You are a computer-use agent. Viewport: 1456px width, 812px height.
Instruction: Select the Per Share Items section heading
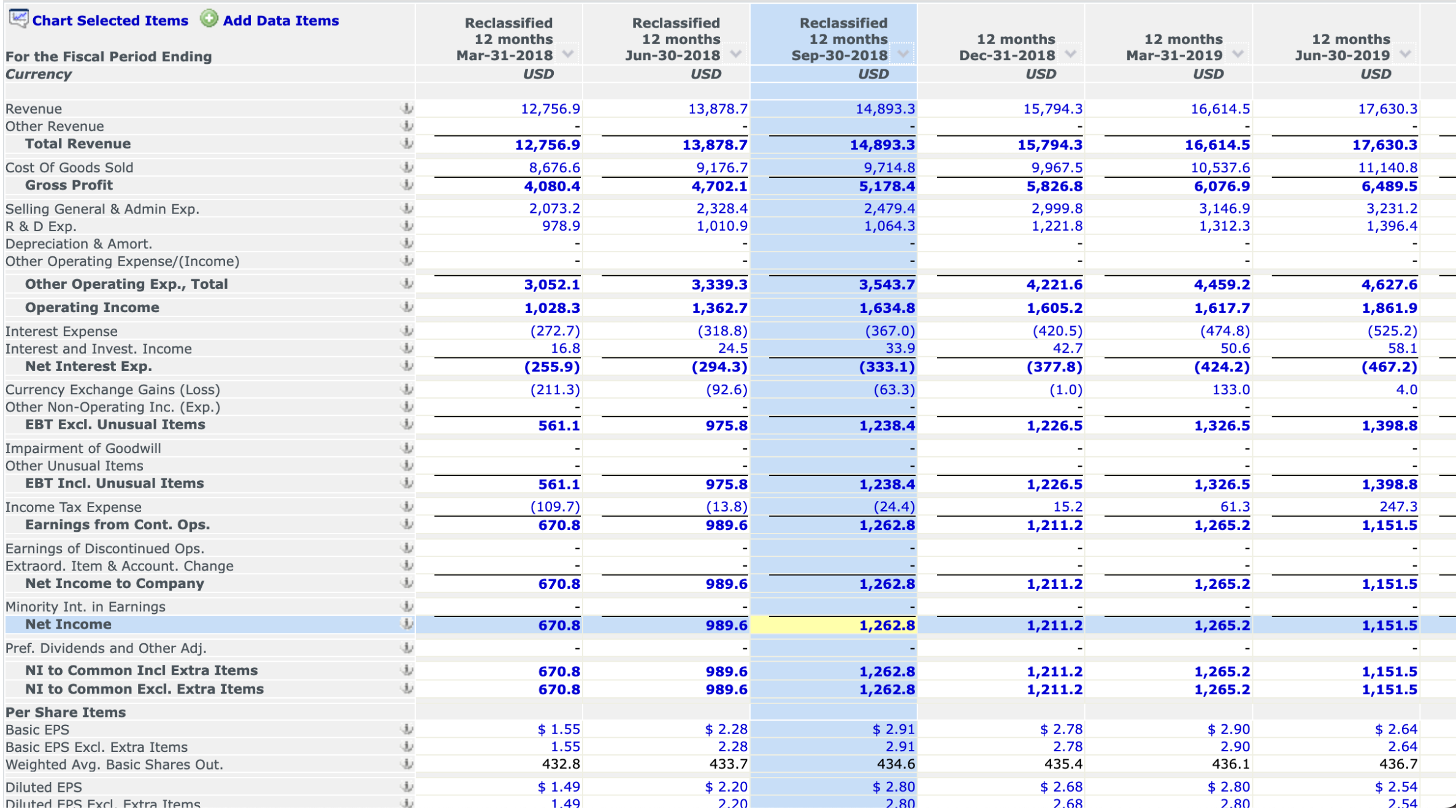coord(66,713)
